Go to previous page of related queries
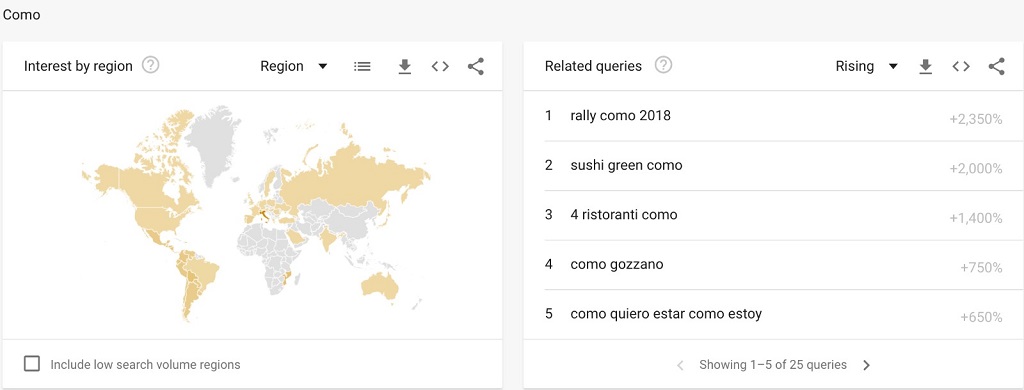 coord(680,365)
